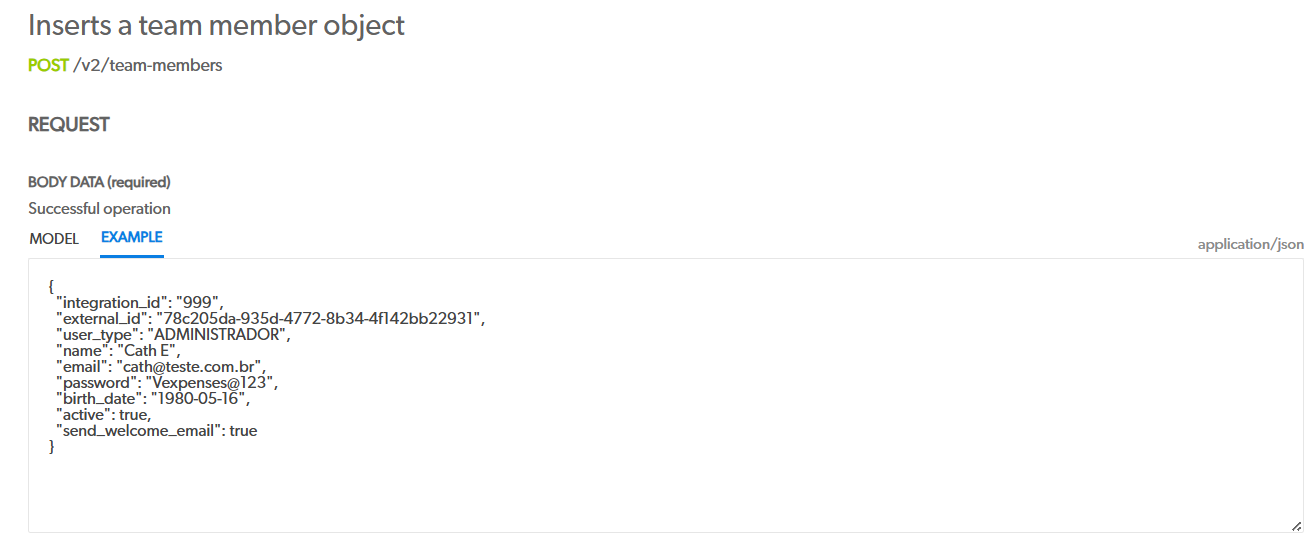Image resolution: width=1311 pixels, height=539 pixels.
Task: Click the textarea resize handle corner
Action: 1296,525
